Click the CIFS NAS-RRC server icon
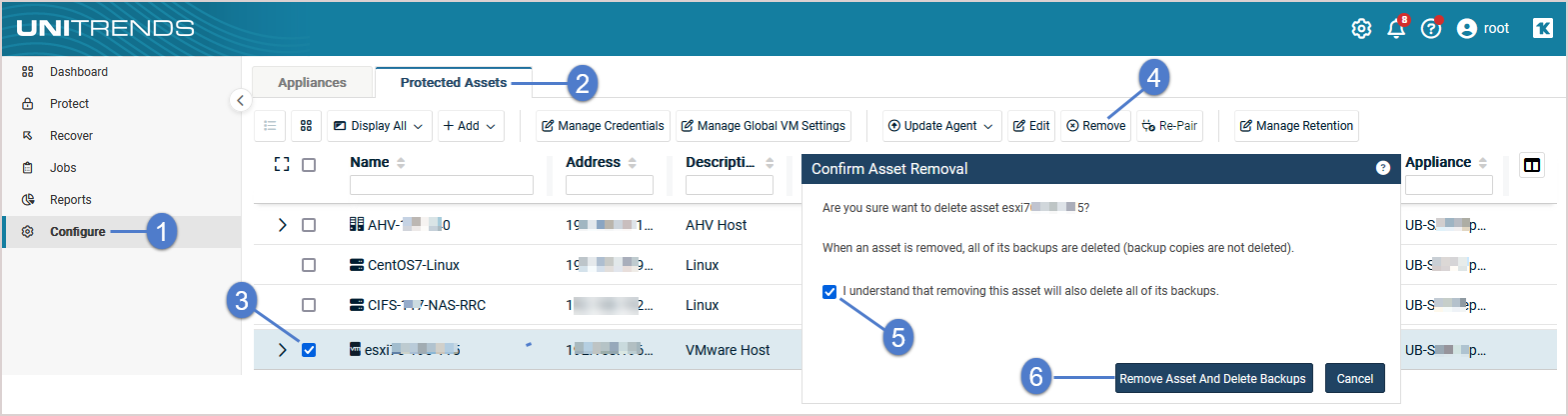 pyautogui.click(x=357, y=305)
